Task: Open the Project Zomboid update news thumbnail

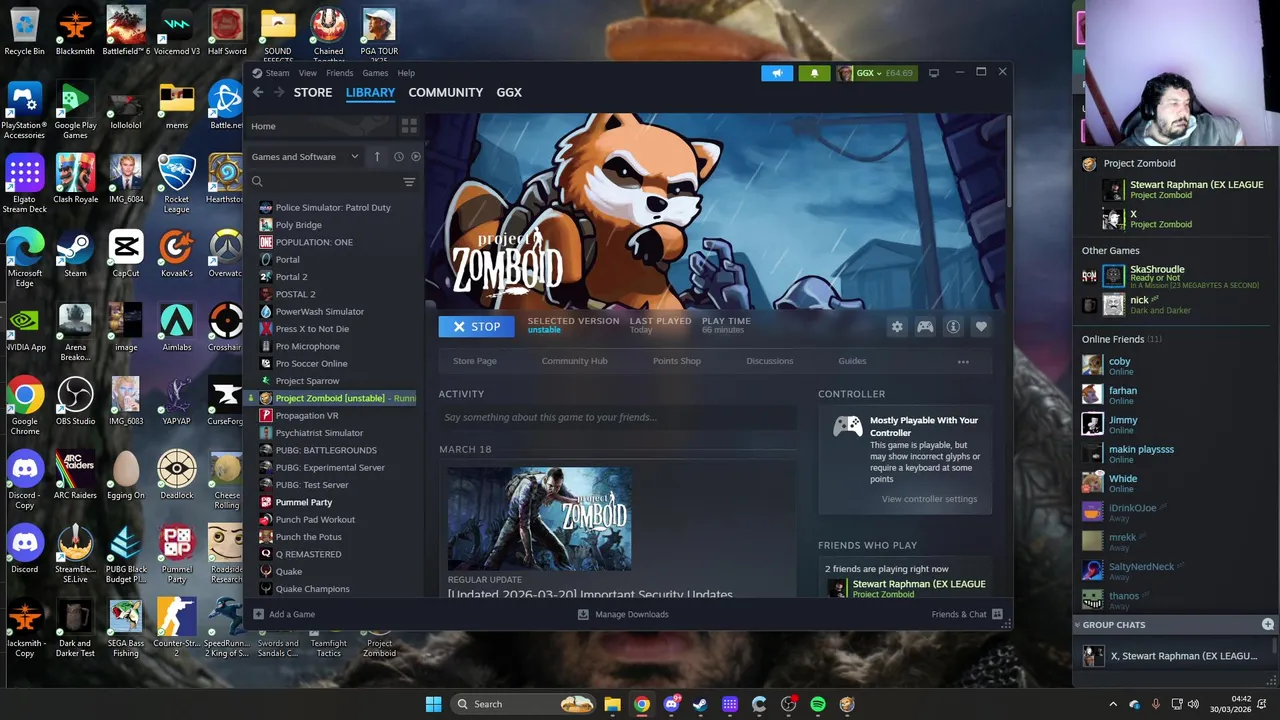Action: tap(539, 518)
